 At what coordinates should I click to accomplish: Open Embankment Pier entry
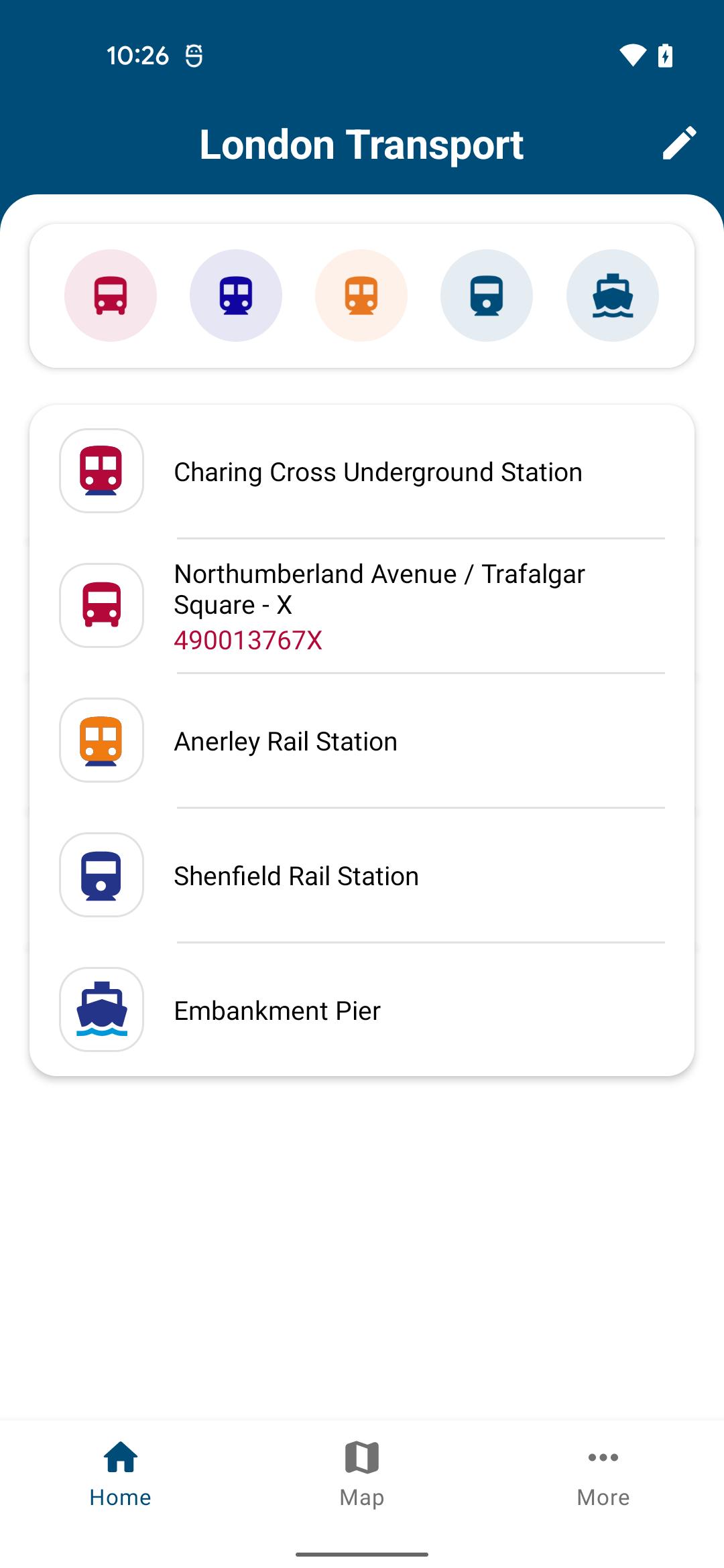(362, 1010)
